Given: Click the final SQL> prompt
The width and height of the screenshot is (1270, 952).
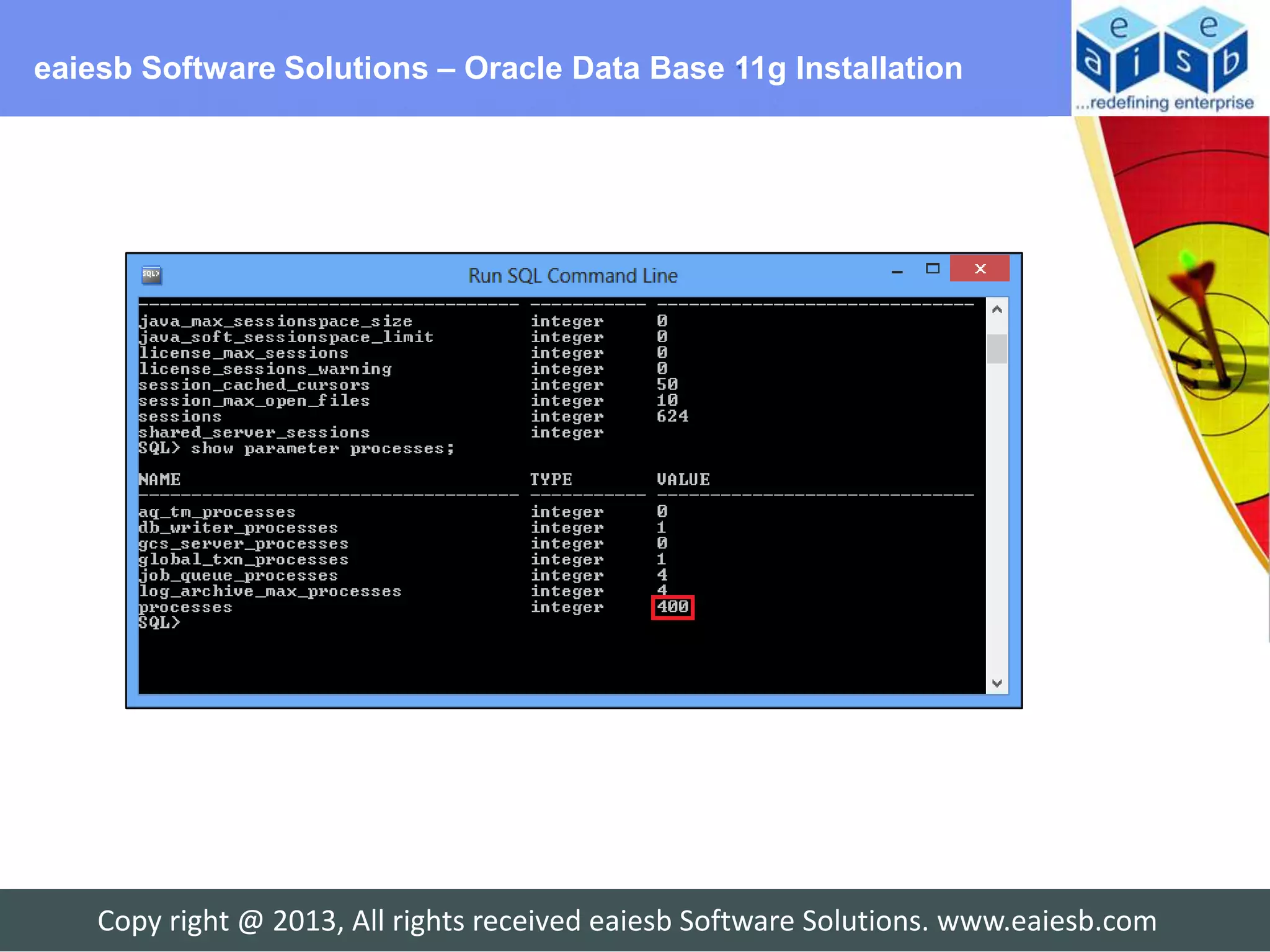Looking at the screenshot, I should coord(159,623).
